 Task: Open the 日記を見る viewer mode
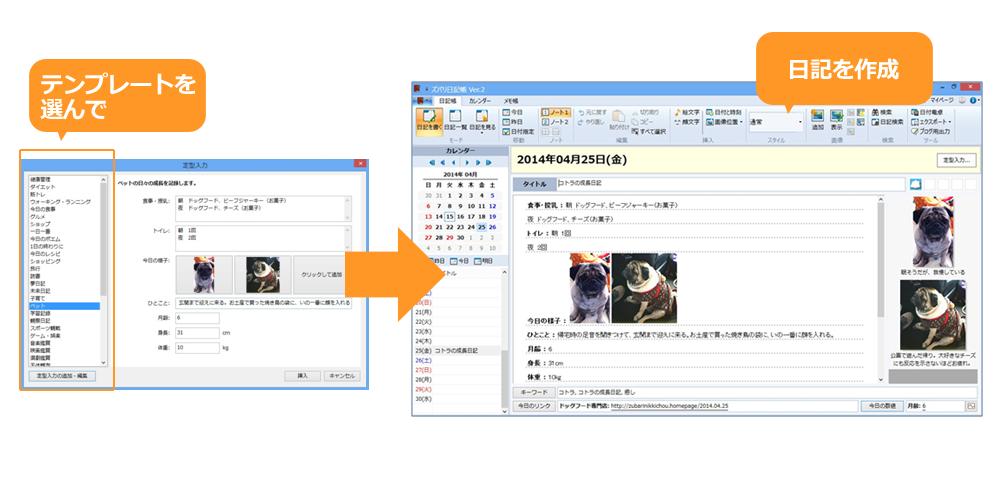click(482, 121)
